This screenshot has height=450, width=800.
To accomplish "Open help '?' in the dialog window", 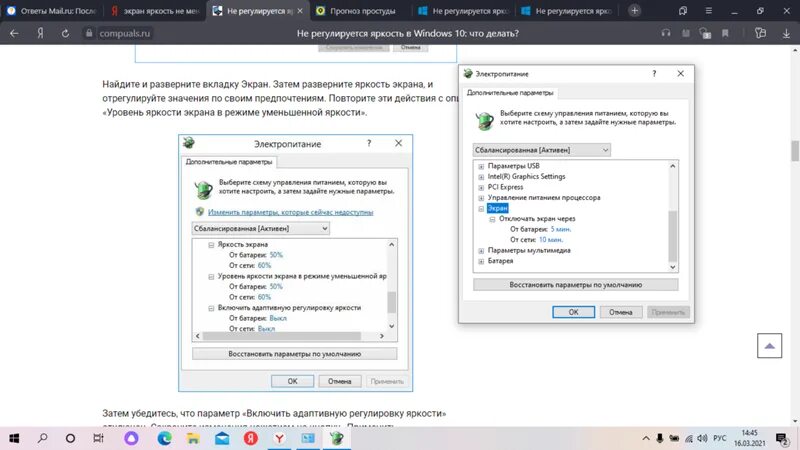I will point(654,74).
